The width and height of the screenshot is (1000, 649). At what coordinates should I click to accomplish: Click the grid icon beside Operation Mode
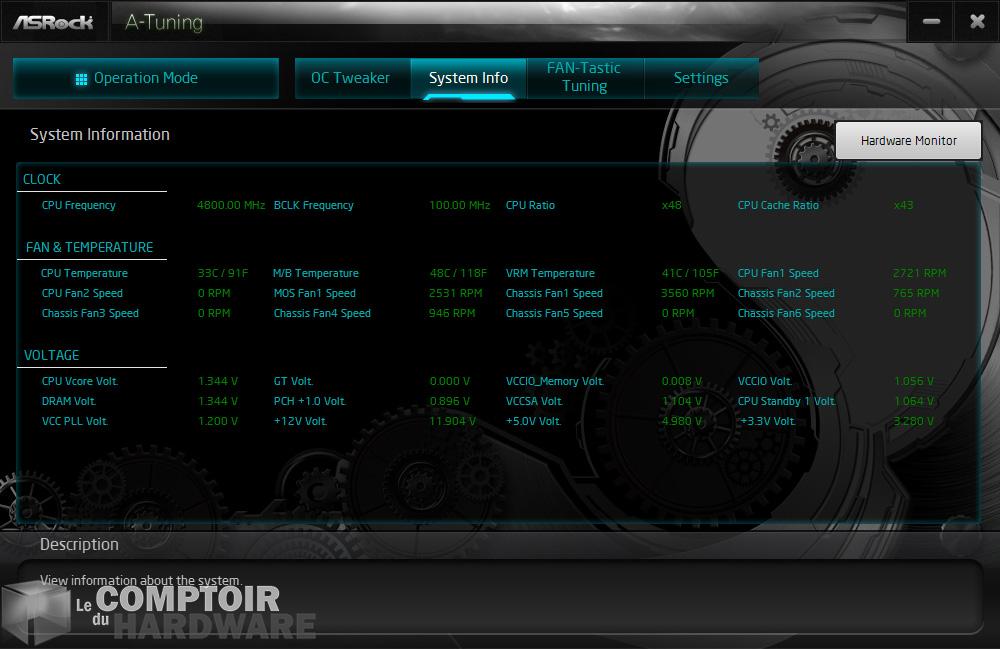pyautogui.click(x=82, y=79)
